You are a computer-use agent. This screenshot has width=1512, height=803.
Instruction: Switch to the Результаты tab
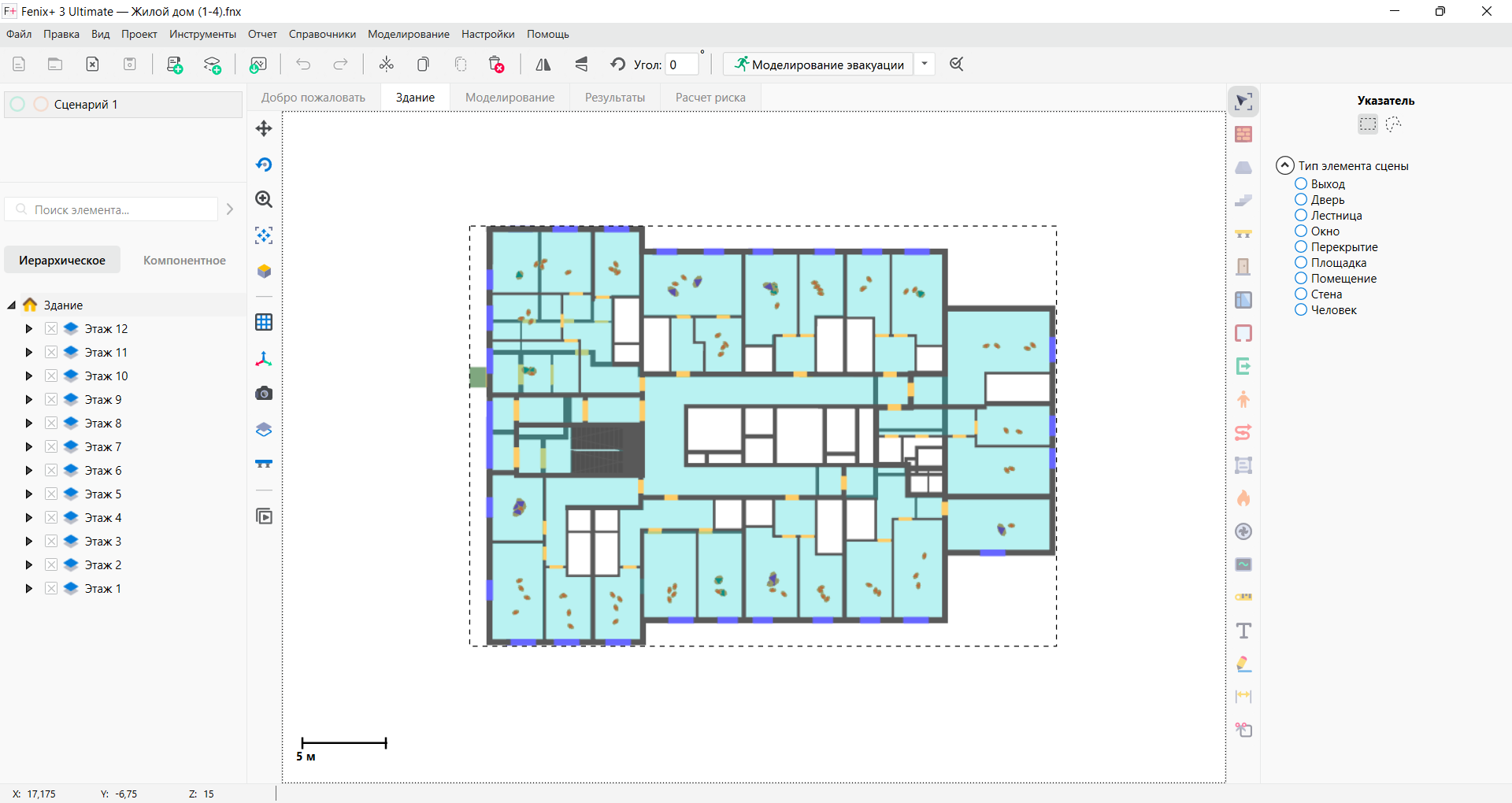pyautogui.click(x=614, y=98)
